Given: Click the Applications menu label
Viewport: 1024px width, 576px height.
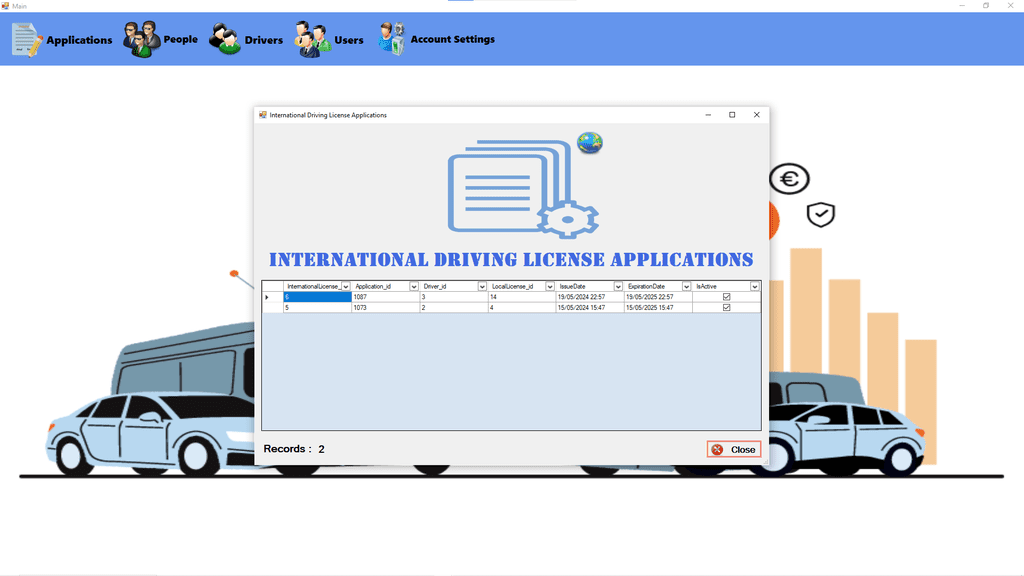Looking at the screenshot, I should pos(79,40).
